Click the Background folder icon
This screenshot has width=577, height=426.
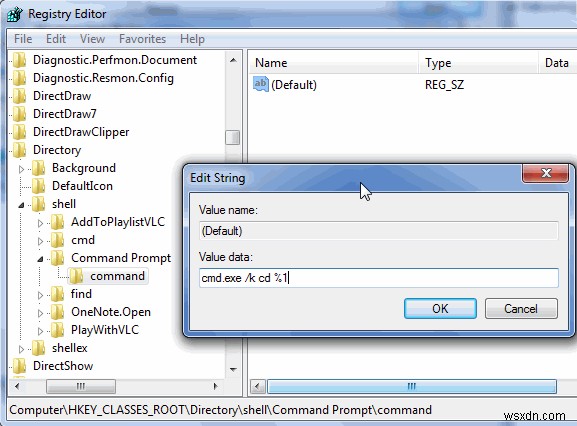39,168
